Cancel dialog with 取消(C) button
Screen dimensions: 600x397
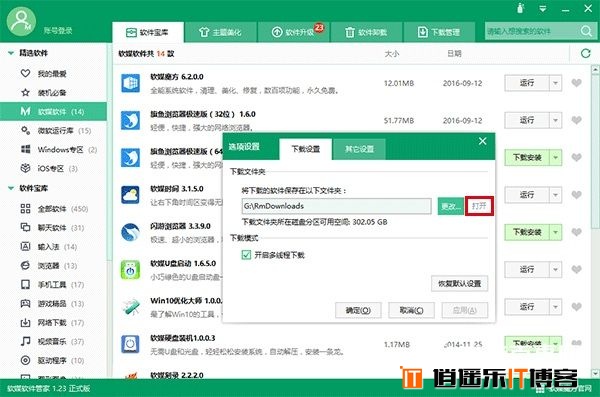coord(411,310)
